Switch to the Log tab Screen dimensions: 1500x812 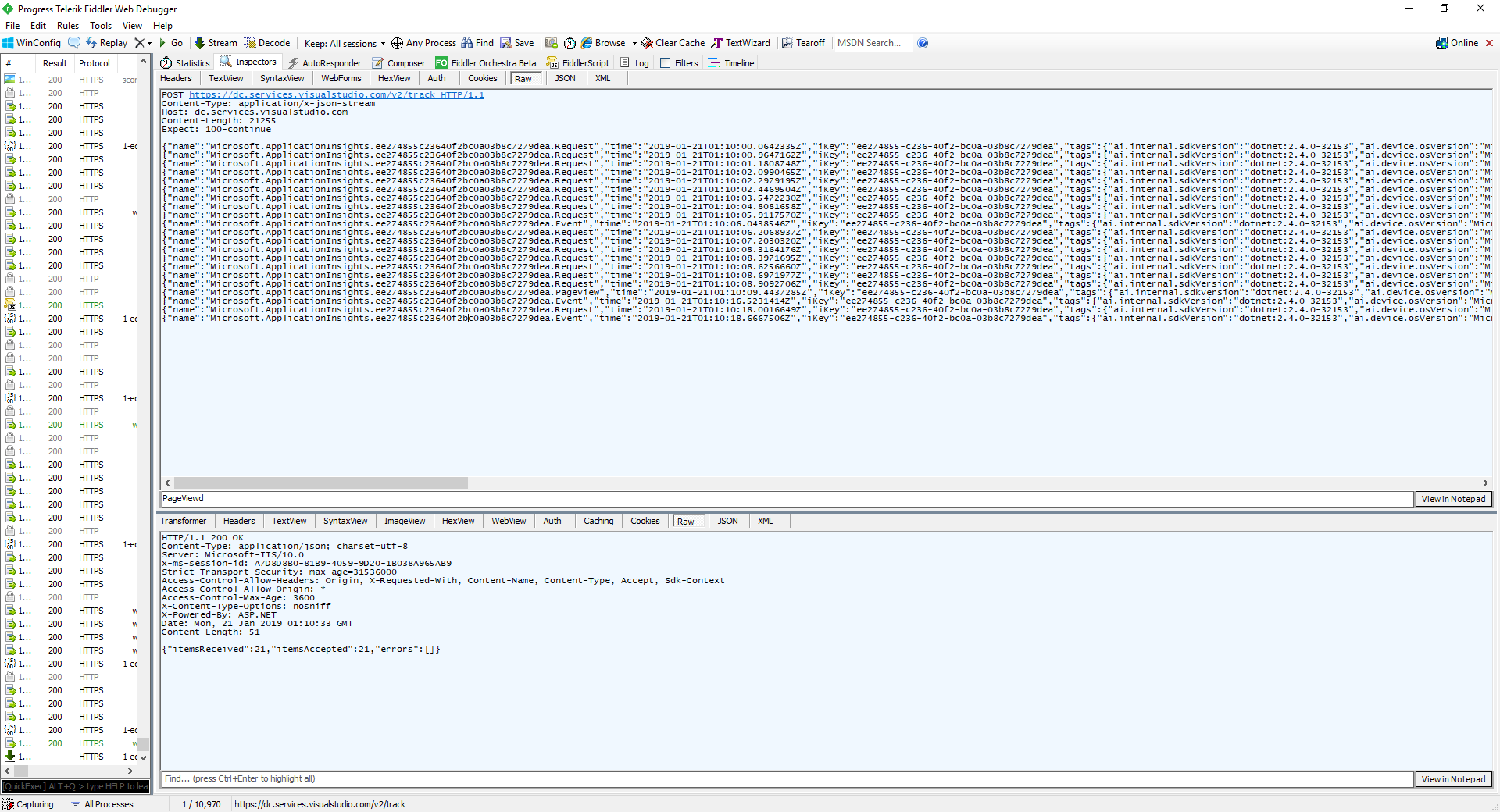point(634,63)
